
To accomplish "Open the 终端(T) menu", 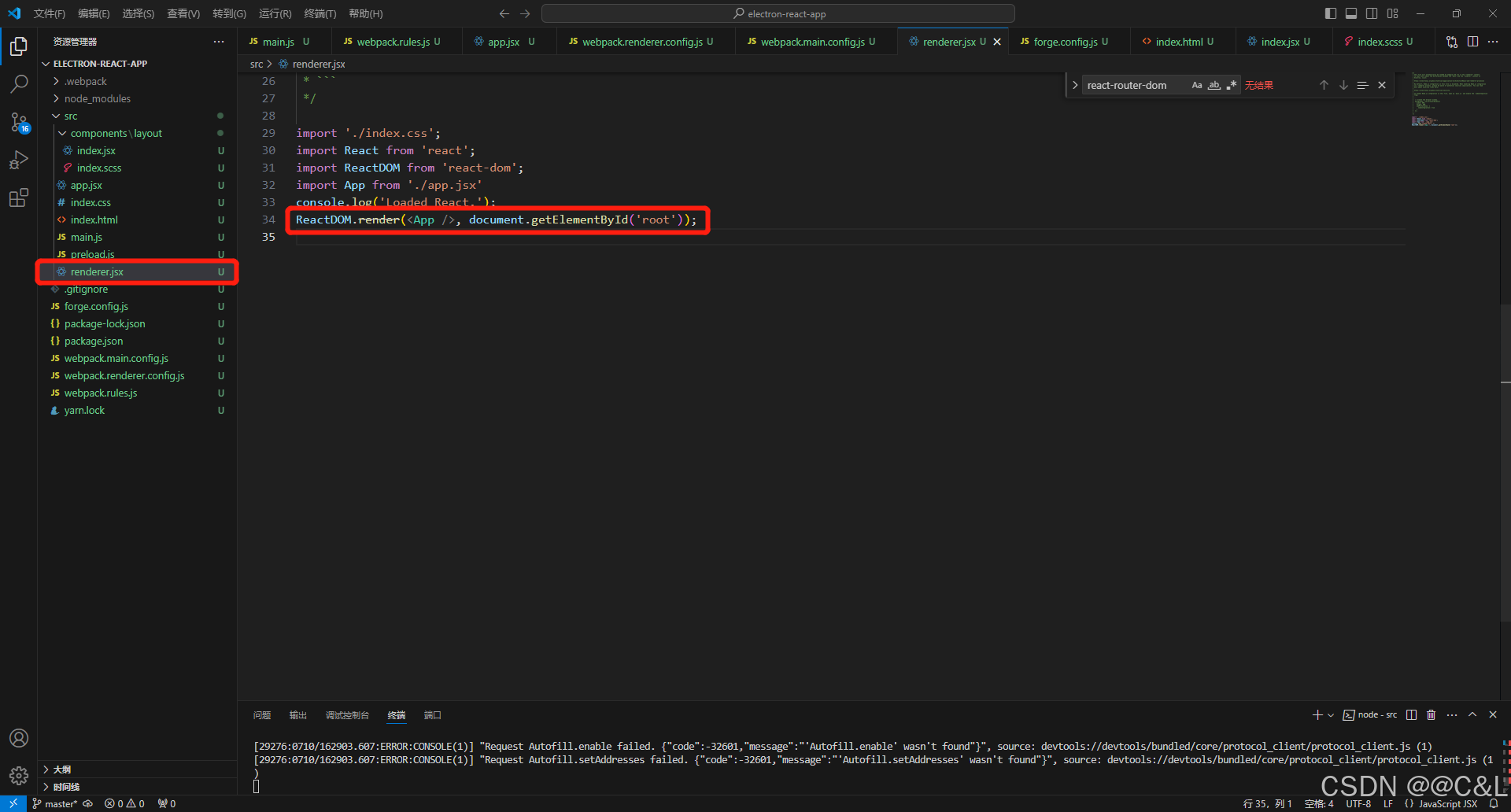I will pos(320,13).
